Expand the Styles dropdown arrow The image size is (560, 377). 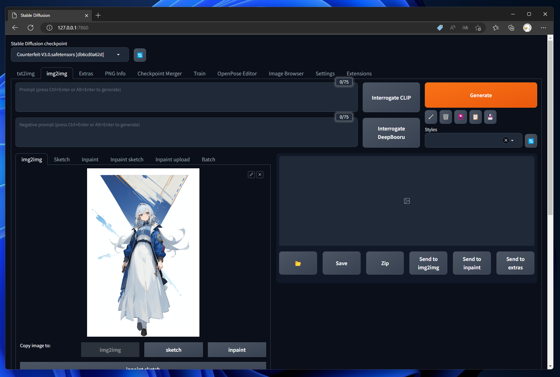coord(512,140)
